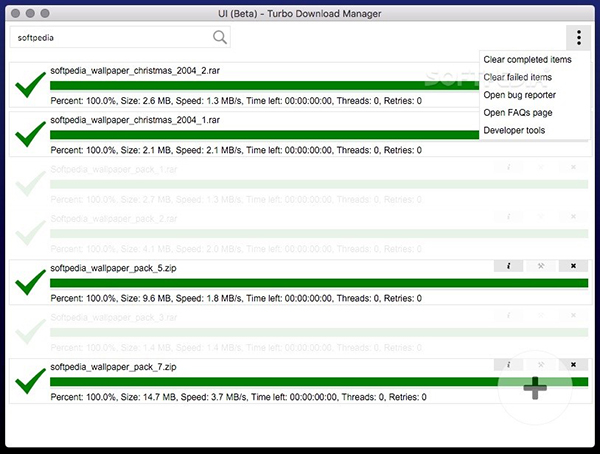Open tools for softpedia_wallpaper_pack_7.zip

pos(541,365)
